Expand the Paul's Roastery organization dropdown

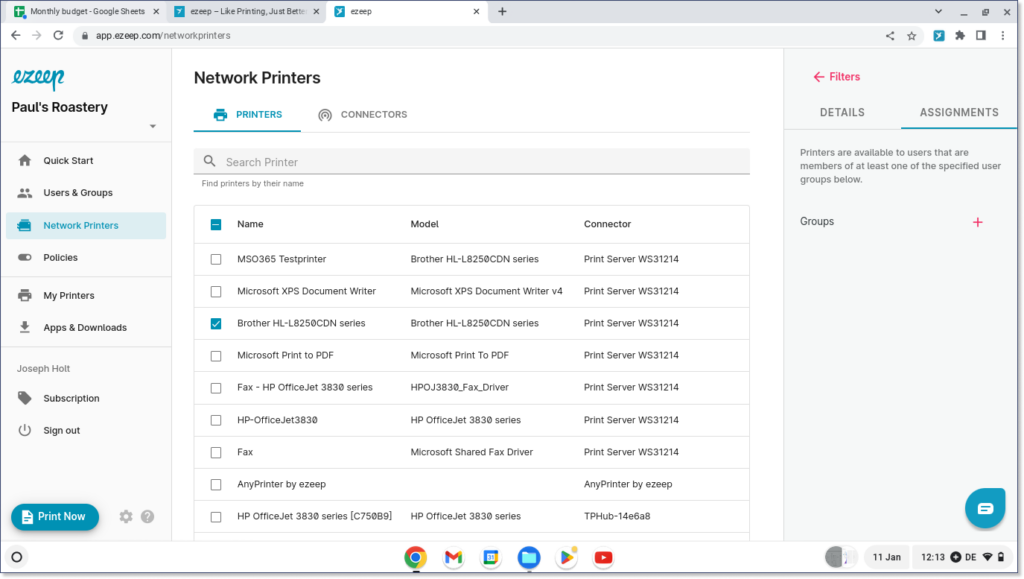click(153, 126)
